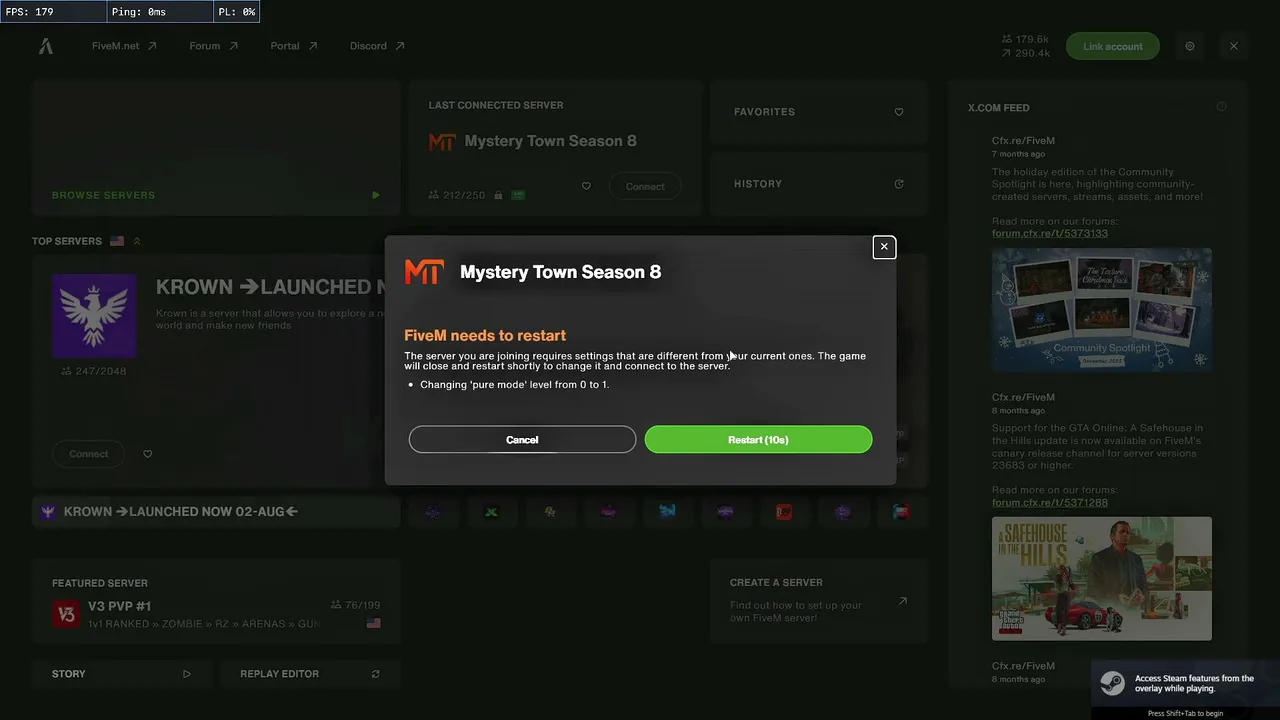This screenshot has width=1280, height=720.
Task: Select the red server icon in the strip
Action: (x=784, y=512)
